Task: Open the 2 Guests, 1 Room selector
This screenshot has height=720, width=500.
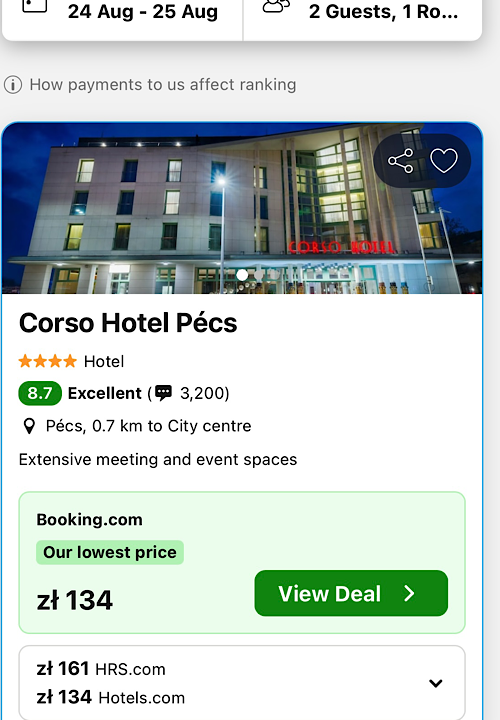Action: click(363, 13)
